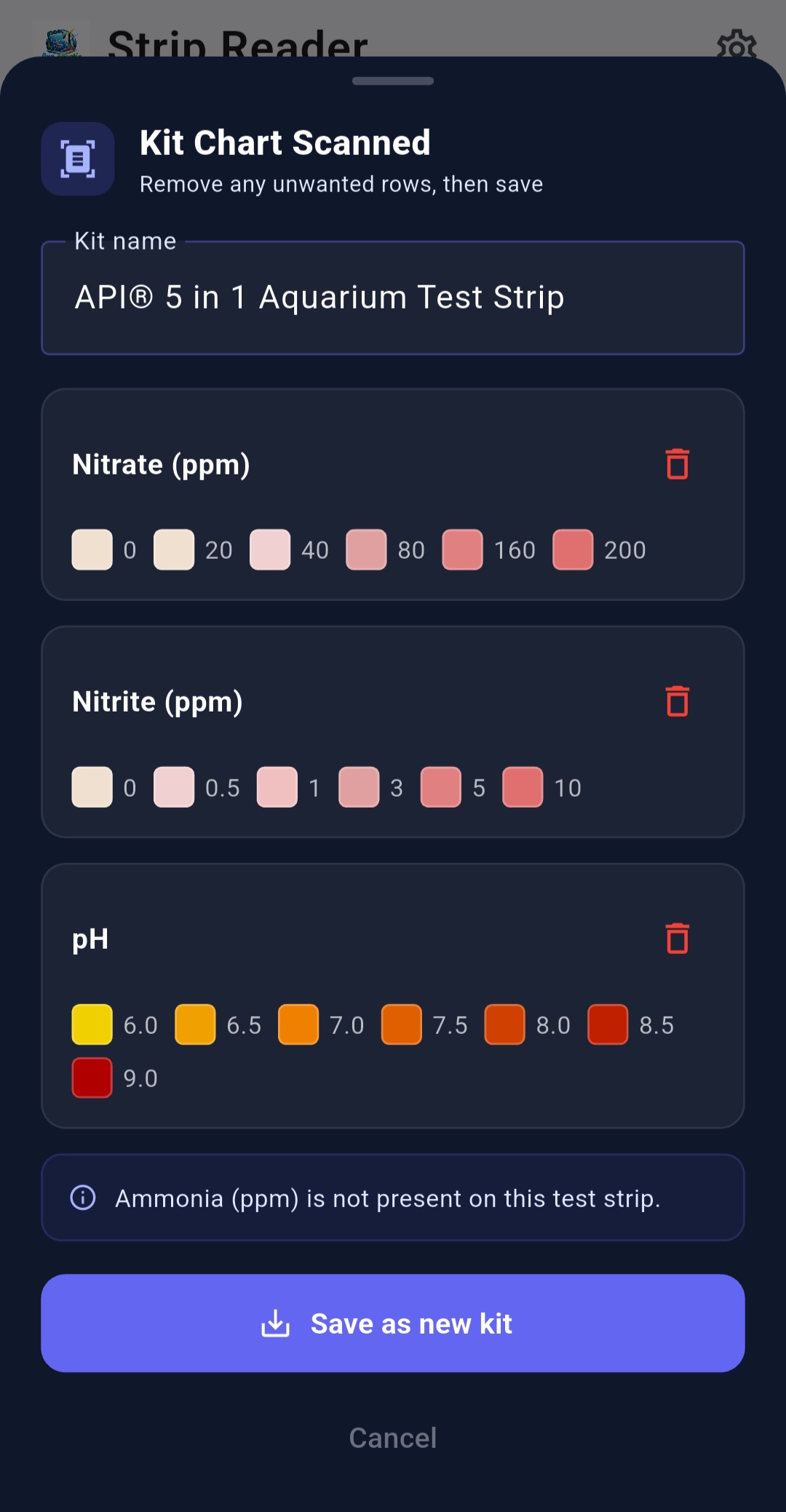Select the Nitrite 10 swatch
Image resolution: width=786 pixels, height=1512 pixels.
pos(523,787)
